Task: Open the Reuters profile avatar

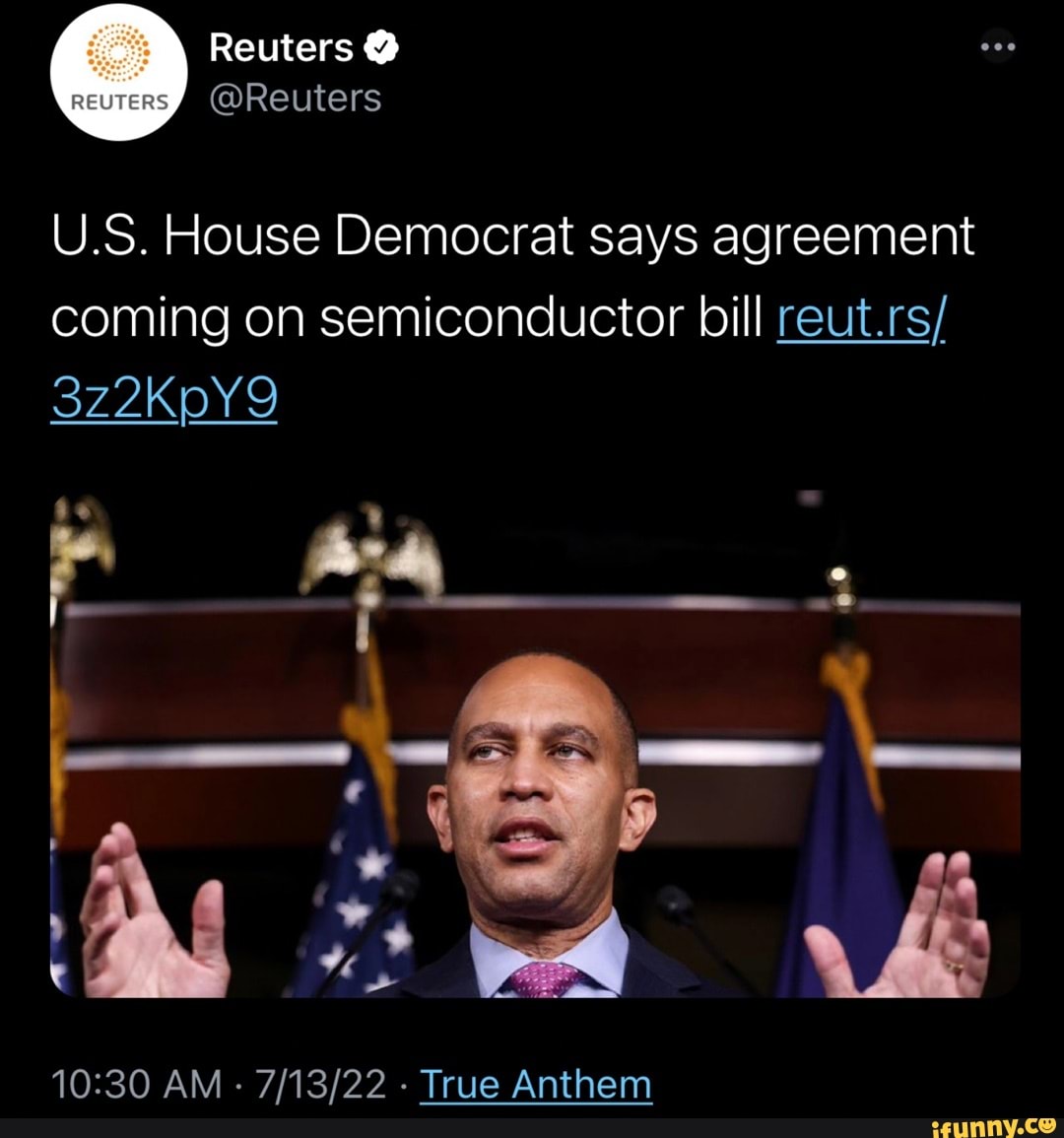Action: pyautogui.click(x=119, y=72)
